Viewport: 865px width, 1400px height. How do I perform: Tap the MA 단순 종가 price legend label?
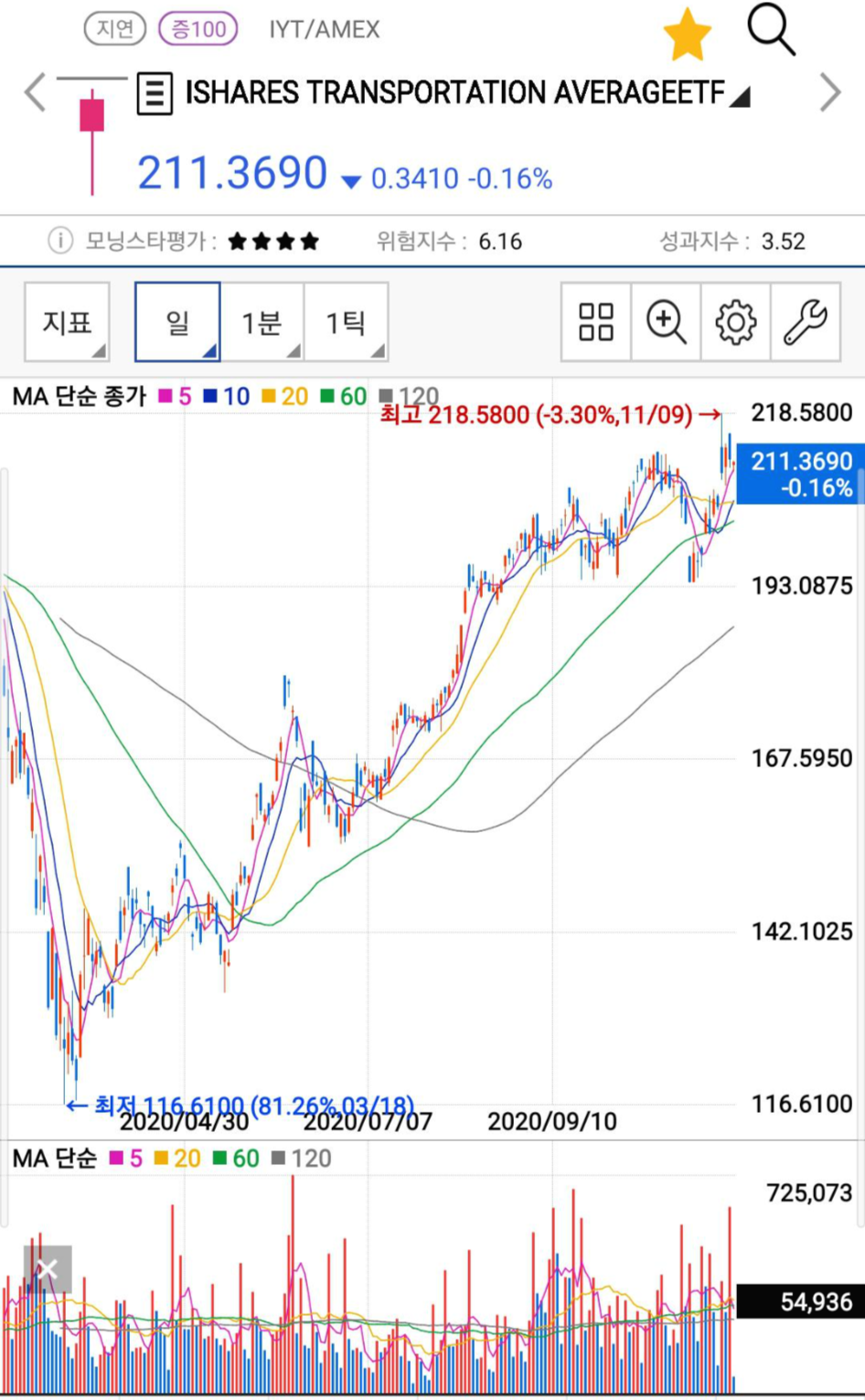(80, 396)
